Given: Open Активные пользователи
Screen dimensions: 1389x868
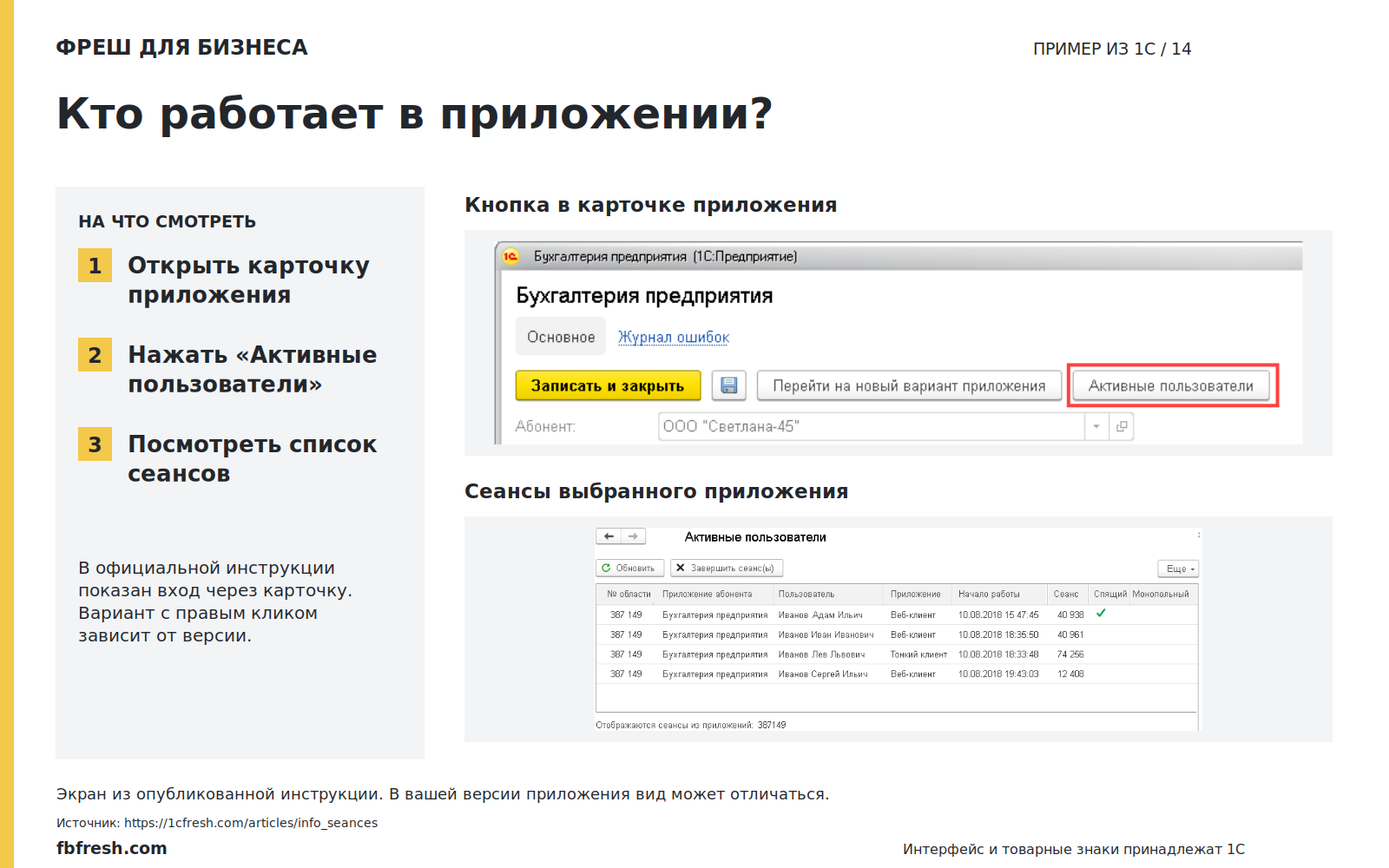Looking at the screenshot, I should coord(1171,385).
